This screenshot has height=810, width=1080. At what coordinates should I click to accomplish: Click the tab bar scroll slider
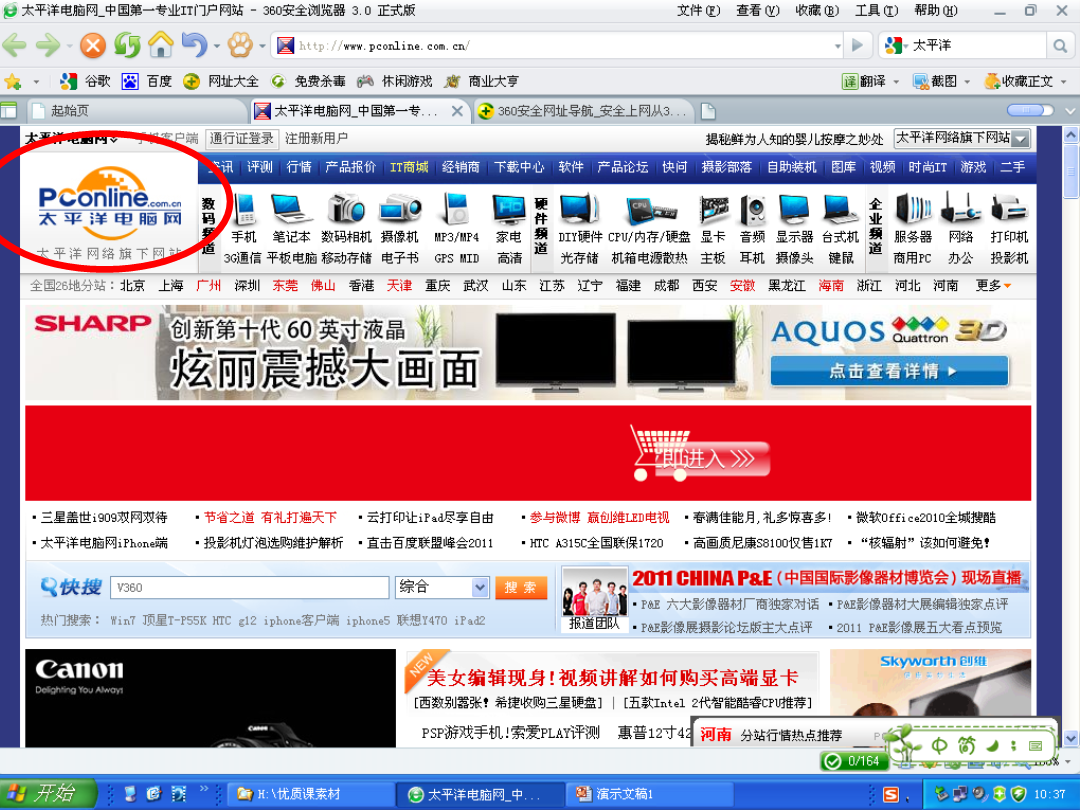[1030, 110]
